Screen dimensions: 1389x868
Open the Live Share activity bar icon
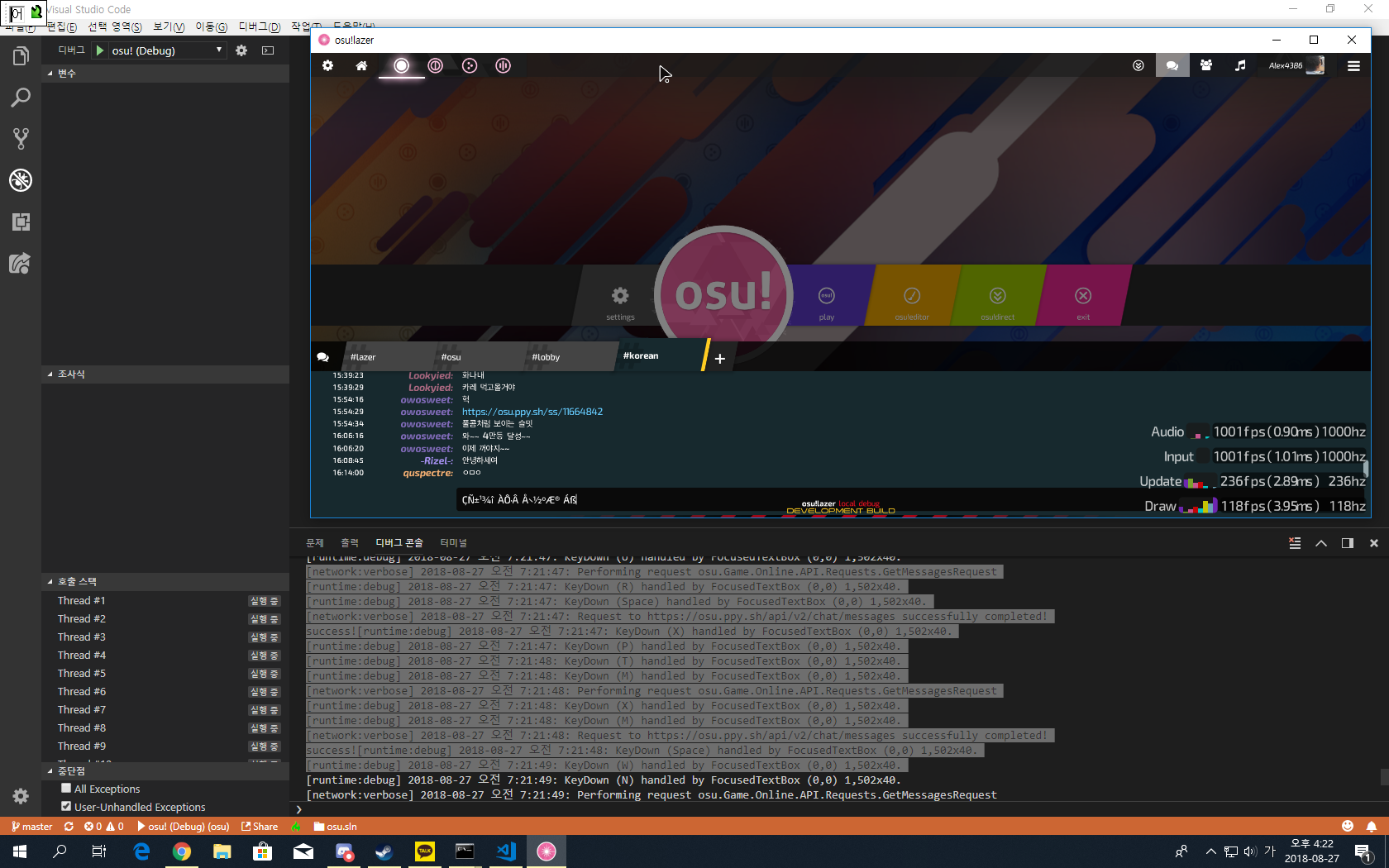(x=21, y=264)
